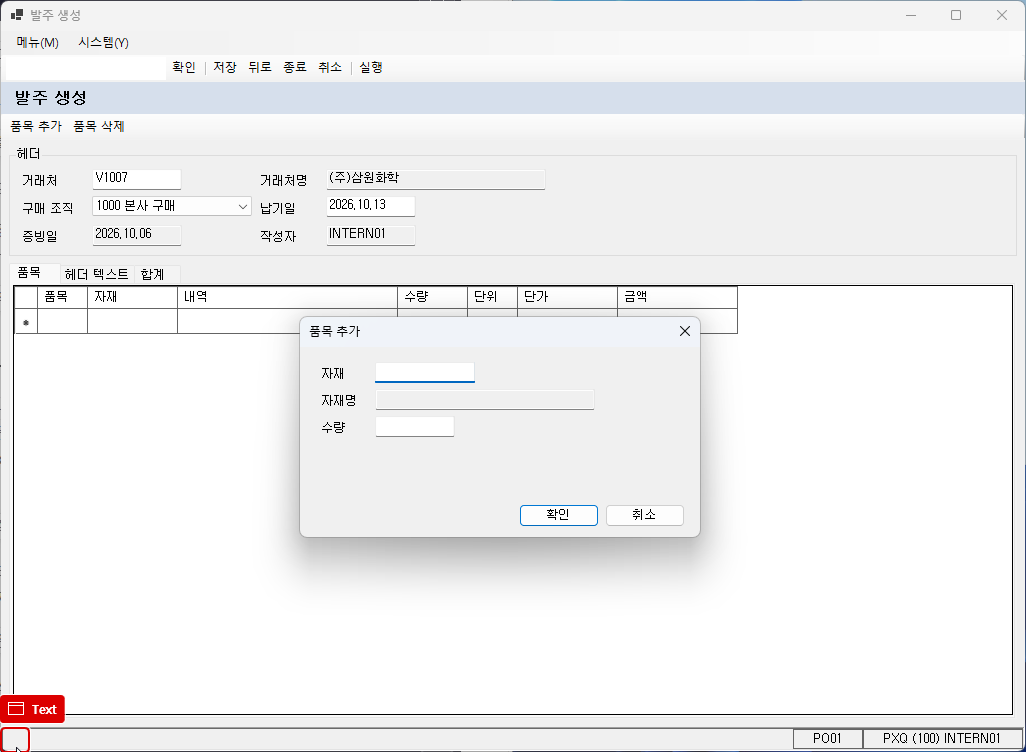
Task: Click 저장 in the toolbar
Action: tap(224, 67)
